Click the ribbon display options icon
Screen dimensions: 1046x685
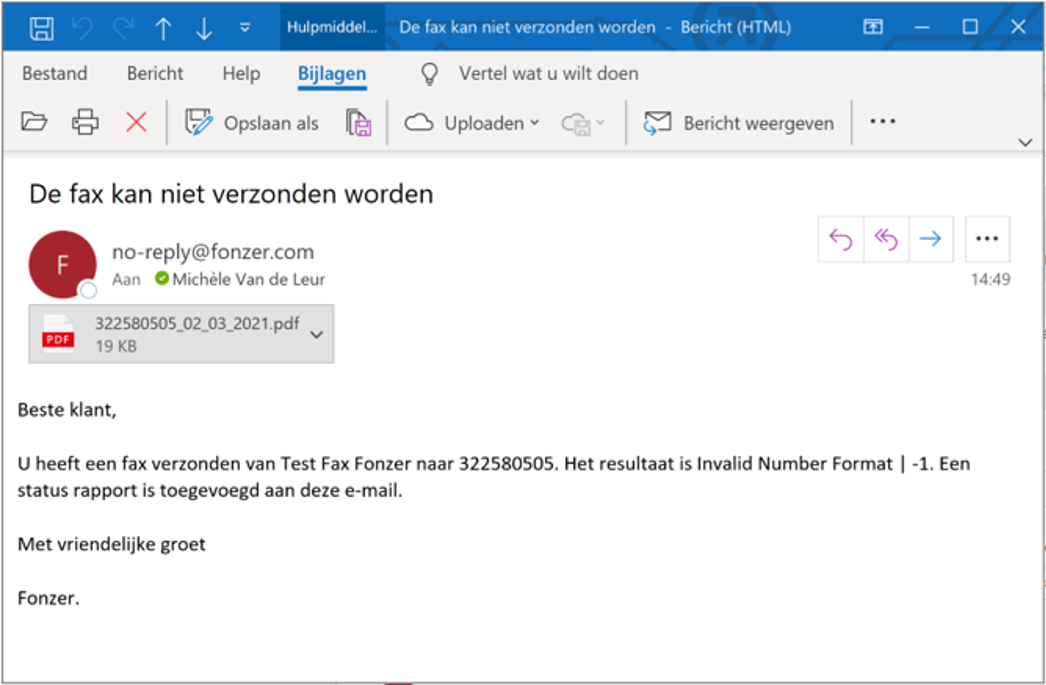873,27
